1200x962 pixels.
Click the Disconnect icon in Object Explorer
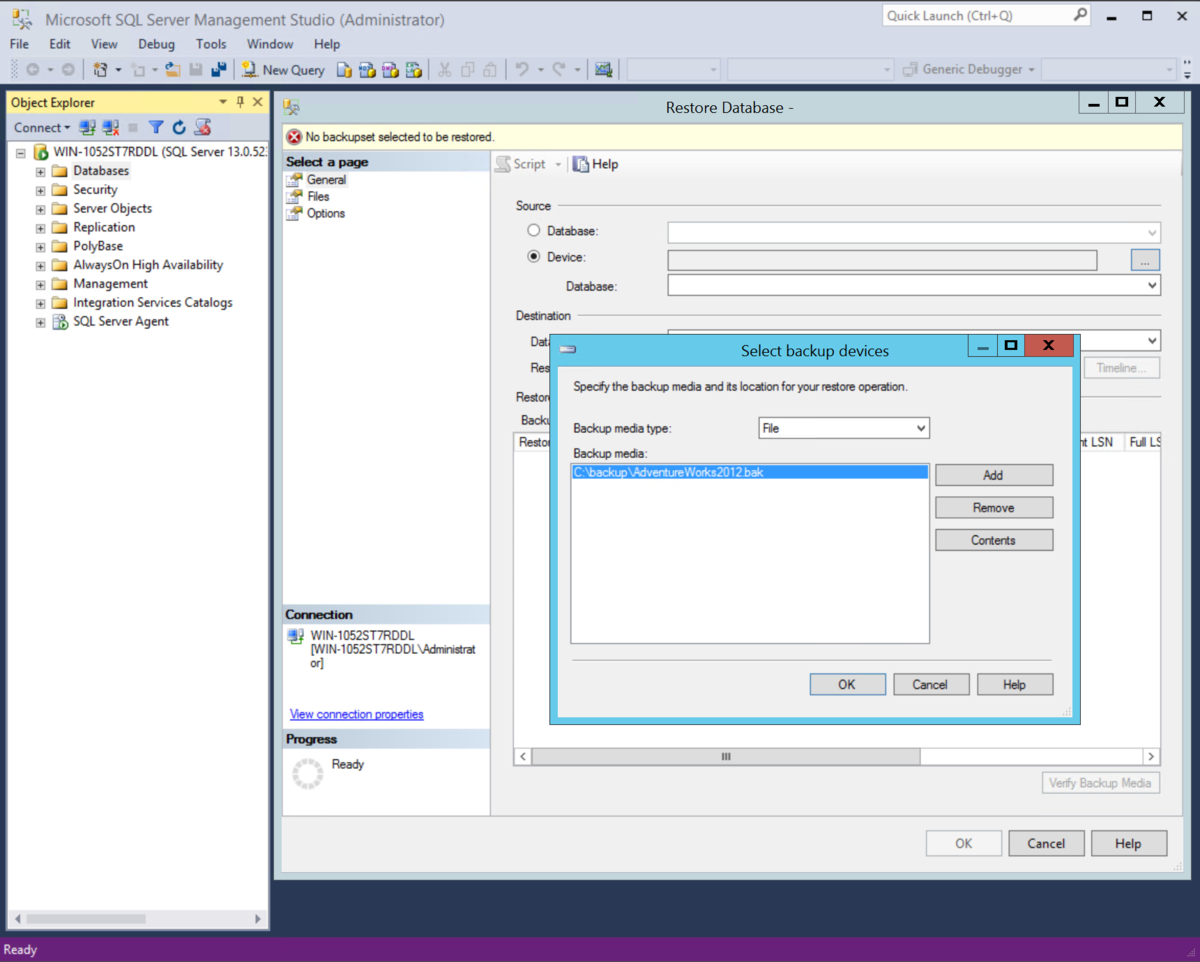[110, 127]
